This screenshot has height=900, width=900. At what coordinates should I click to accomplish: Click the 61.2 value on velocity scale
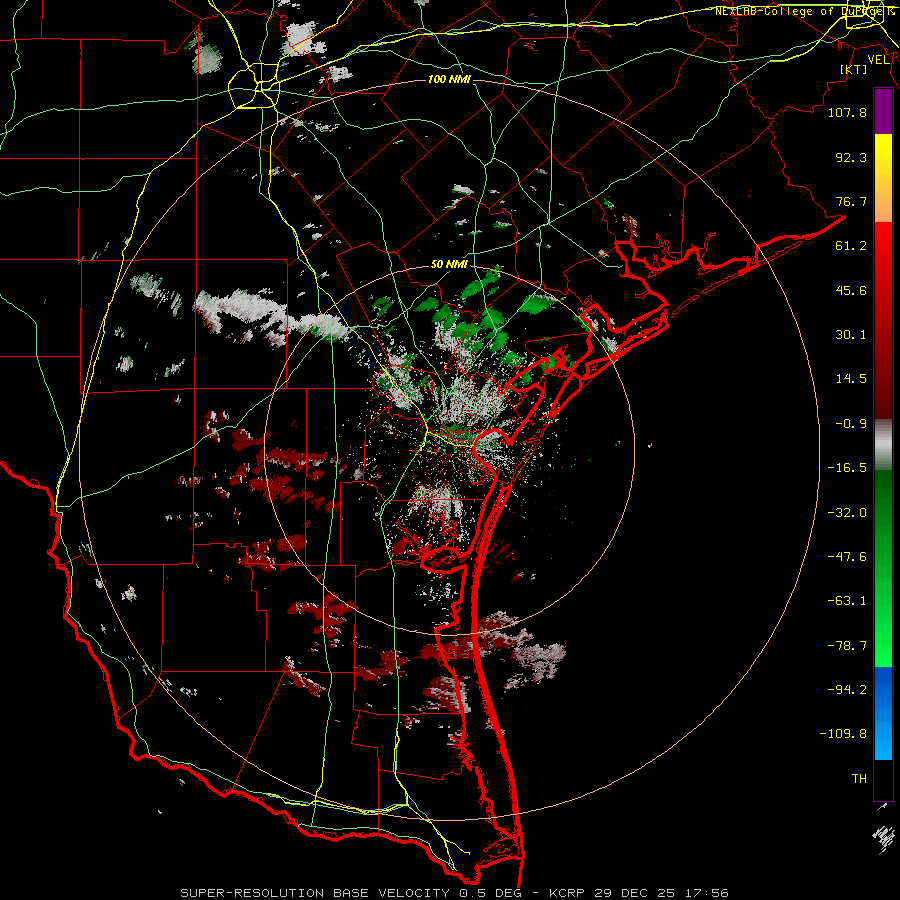pyautogui.click(x=851, y=246)
